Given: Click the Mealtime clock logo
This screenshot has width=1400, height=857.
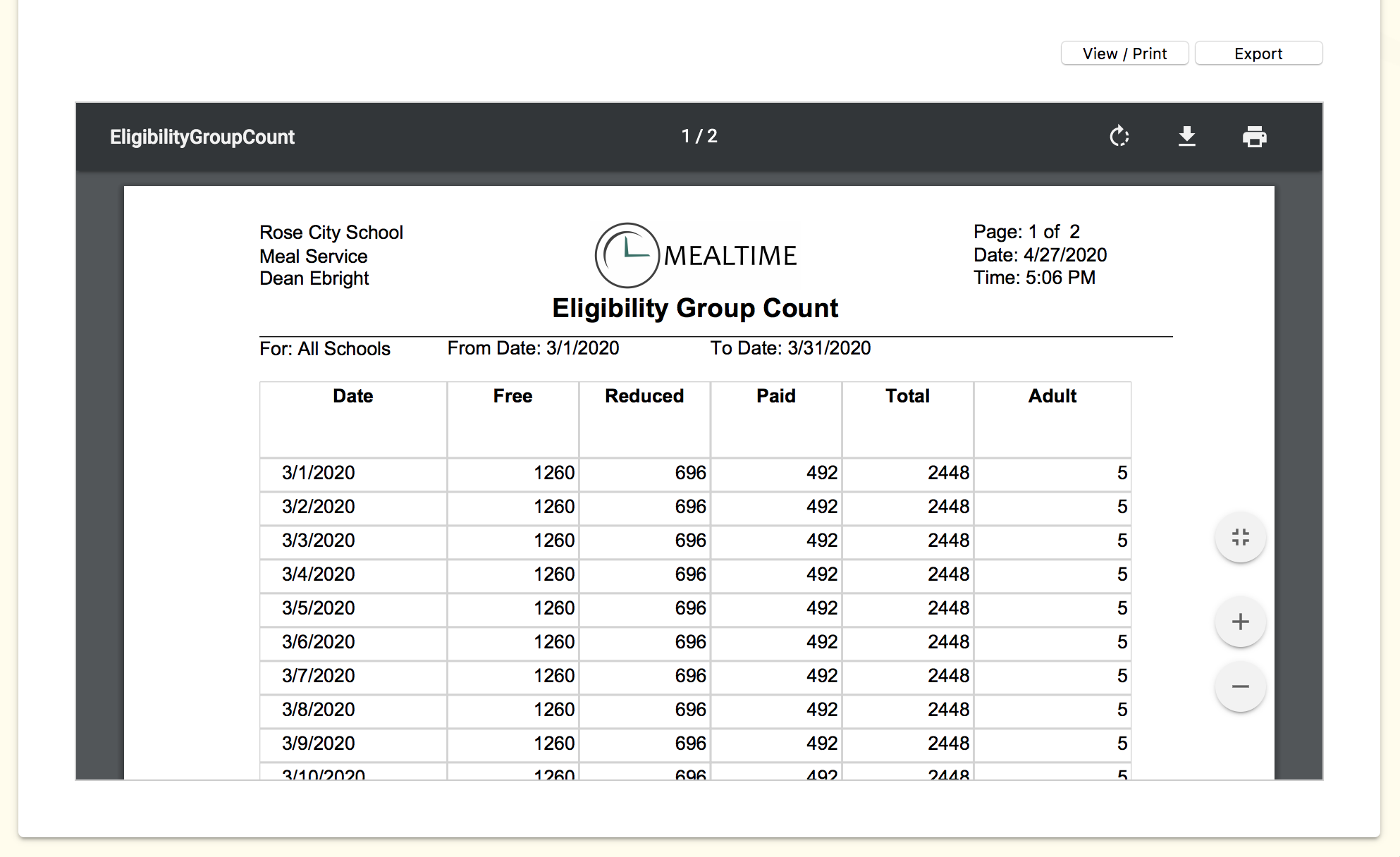Looking at the screenshot, I should [627, 255].
